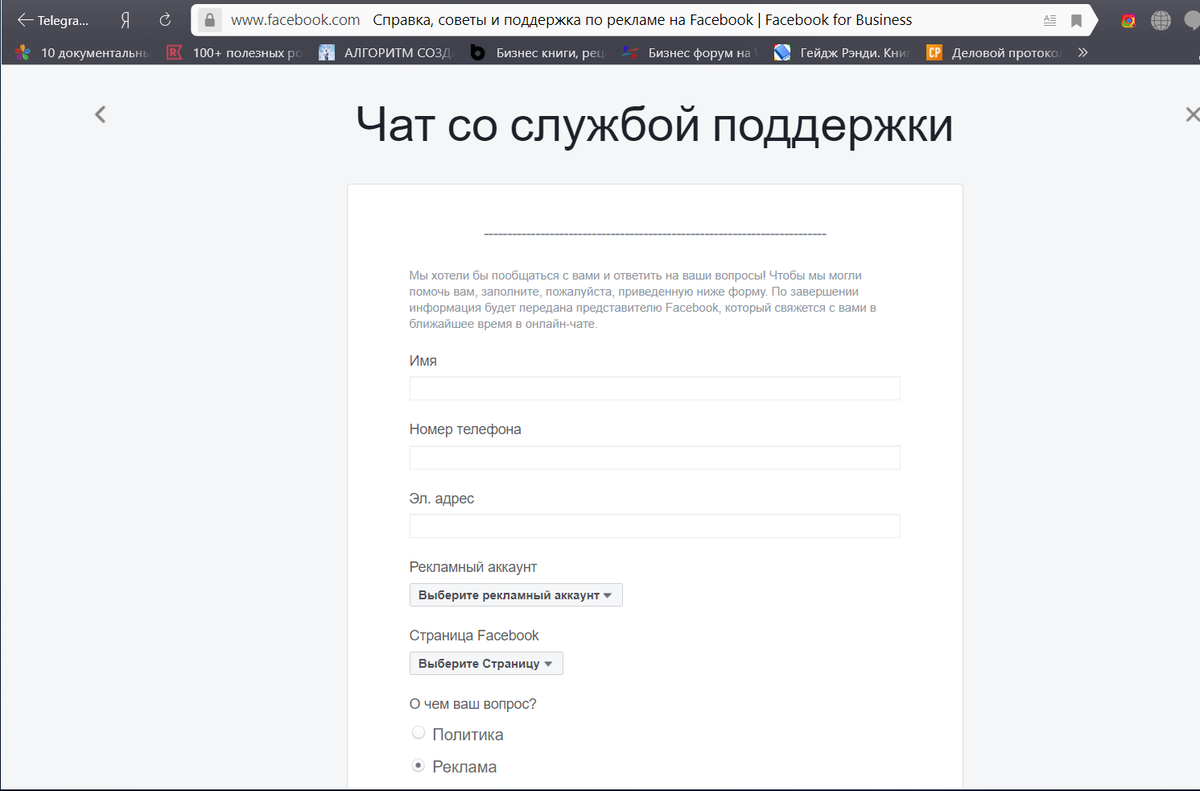
Task: Bookmark this page with the bookmark icon
Action: pyautogui.click(x=1077, y=20)
